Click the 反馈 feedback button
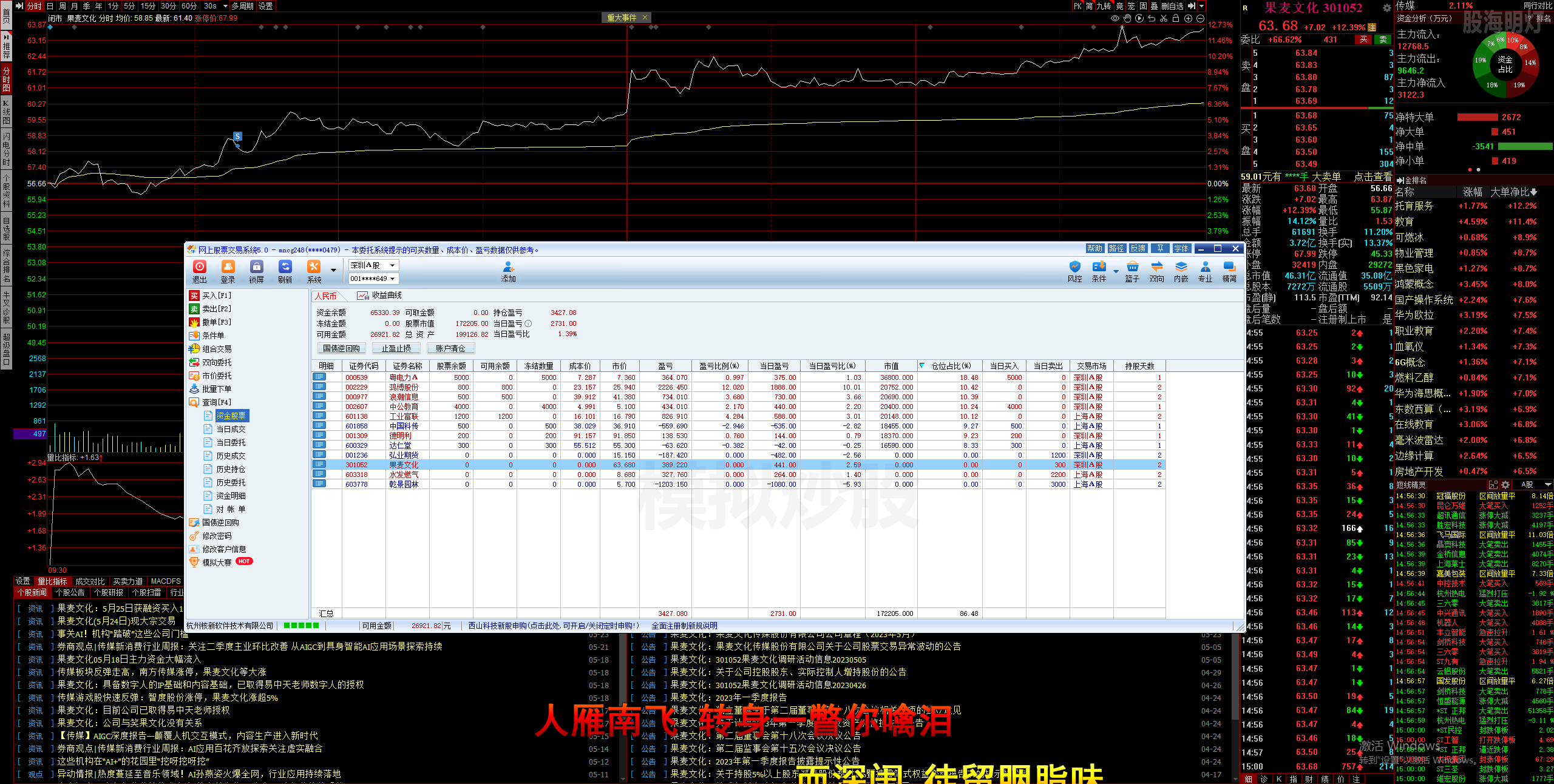The image size is (1554, 784). [1138, 248]
